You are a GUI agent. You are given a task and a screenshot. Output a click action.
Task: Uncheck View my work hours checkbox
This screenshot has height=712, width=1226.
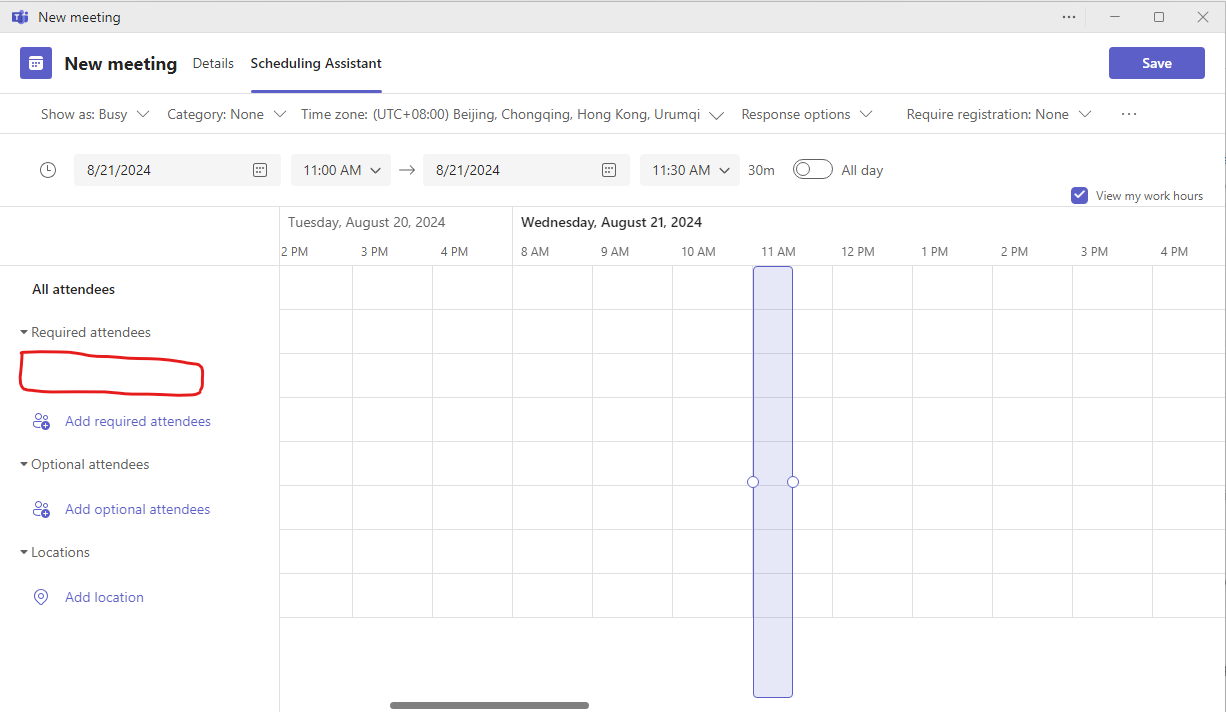pyautogui.click(x=1079, y=195)
